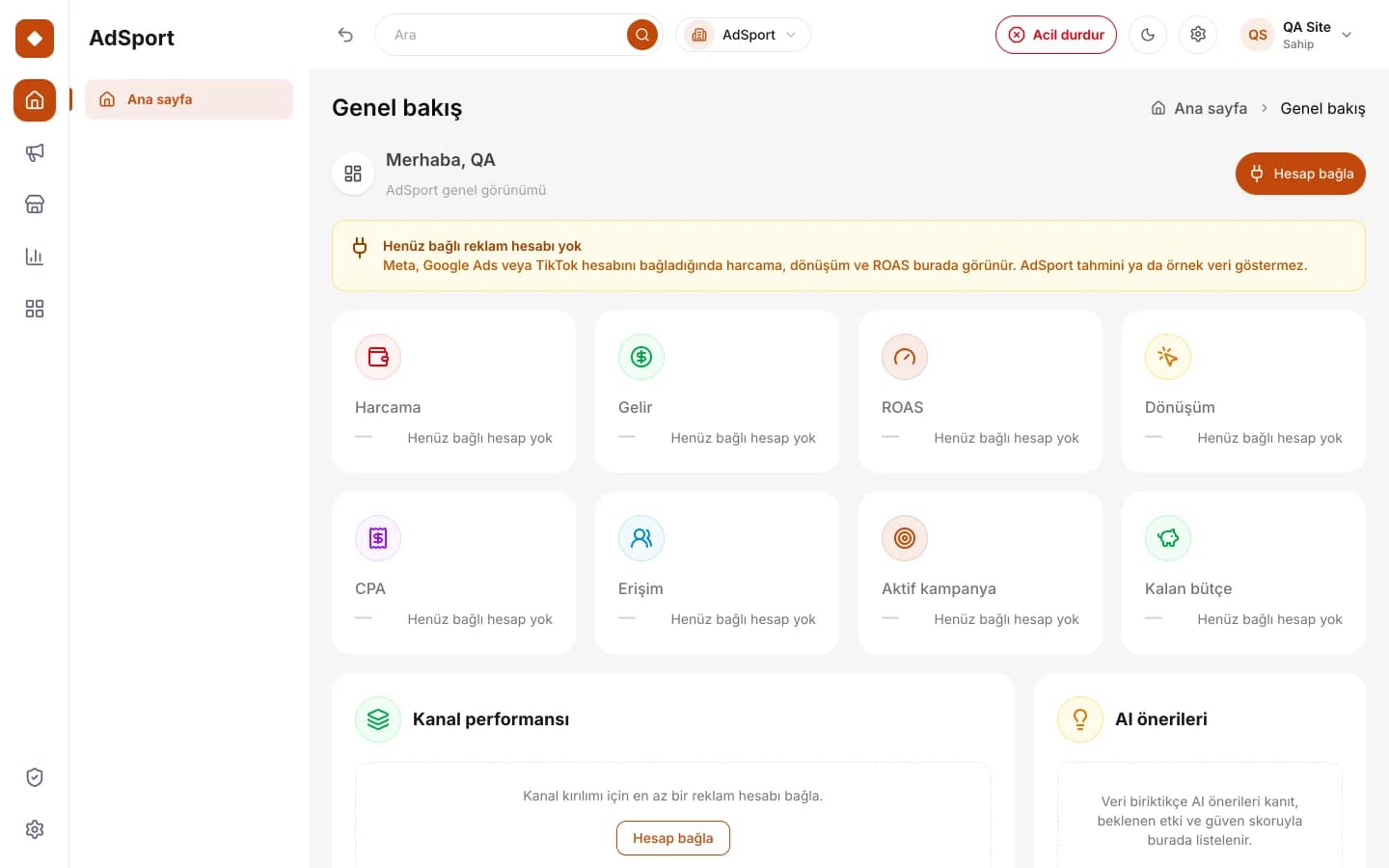Click the home icon in the left rail

(35, 100)
